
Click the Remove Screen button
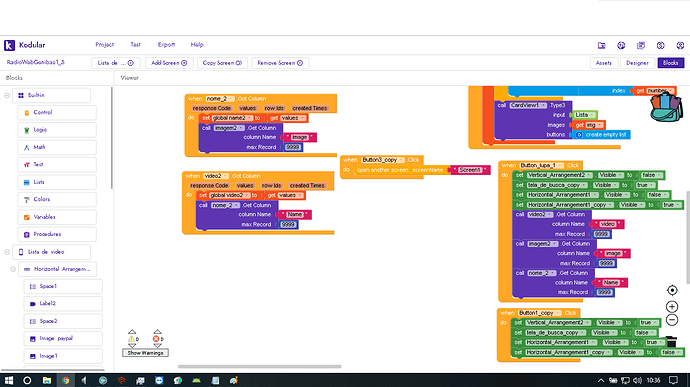(x=280, y=63)
